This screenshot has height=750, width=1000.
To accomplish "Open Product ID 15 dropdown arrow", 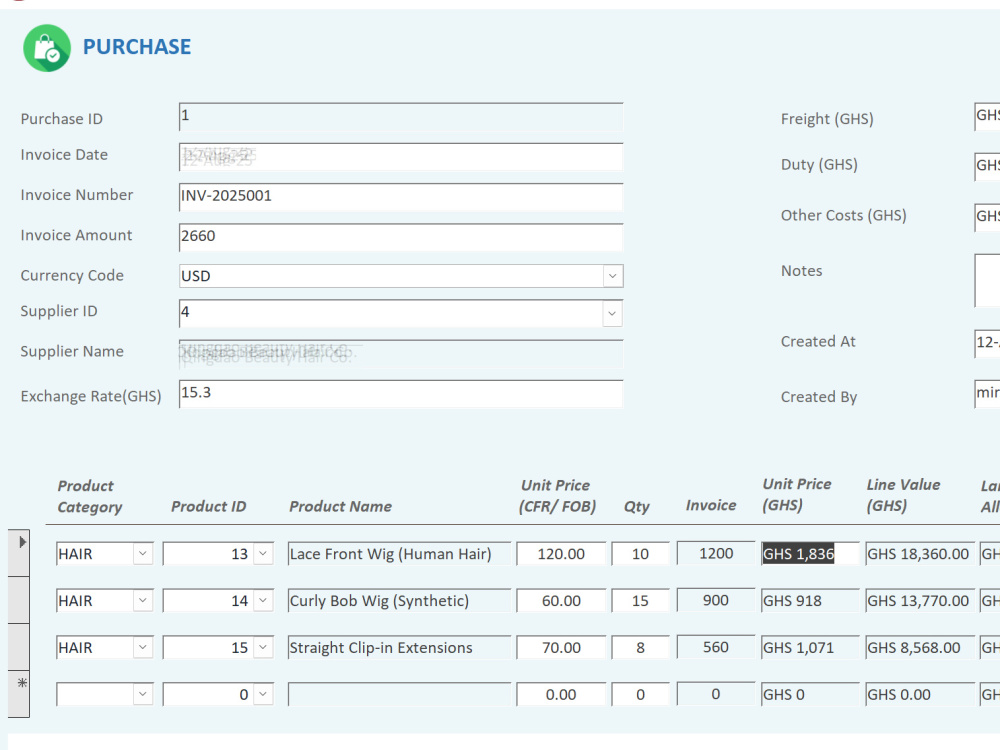I will click(263, 647).
